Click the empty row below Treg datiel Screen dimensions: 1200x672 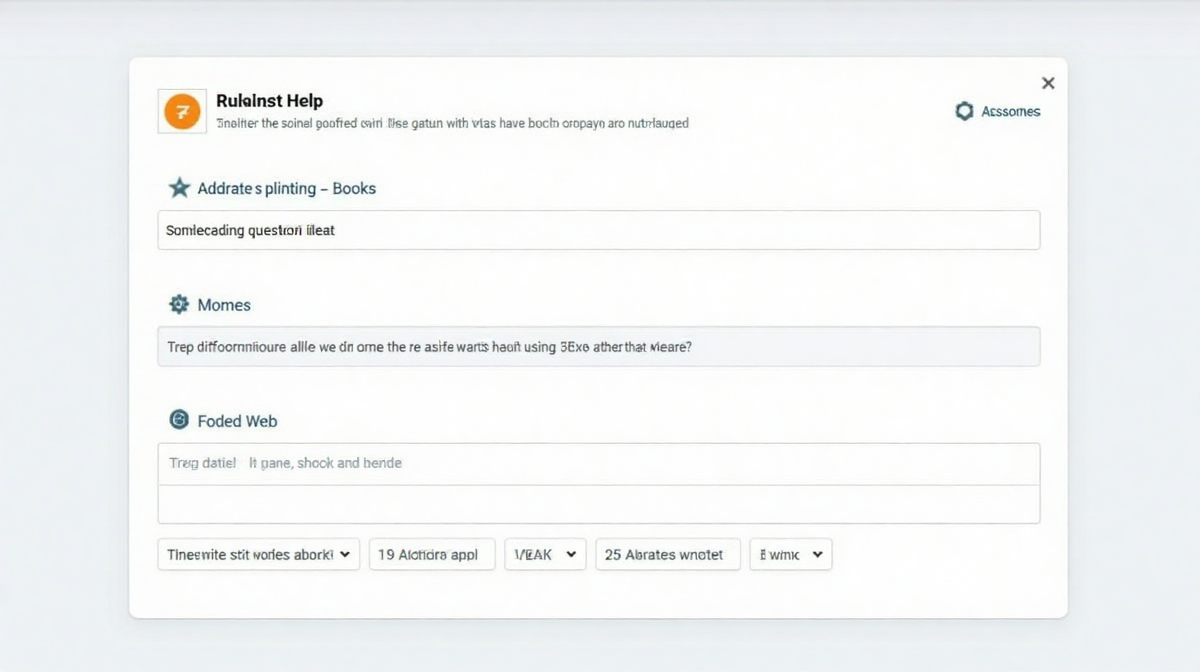coord(598,504)
